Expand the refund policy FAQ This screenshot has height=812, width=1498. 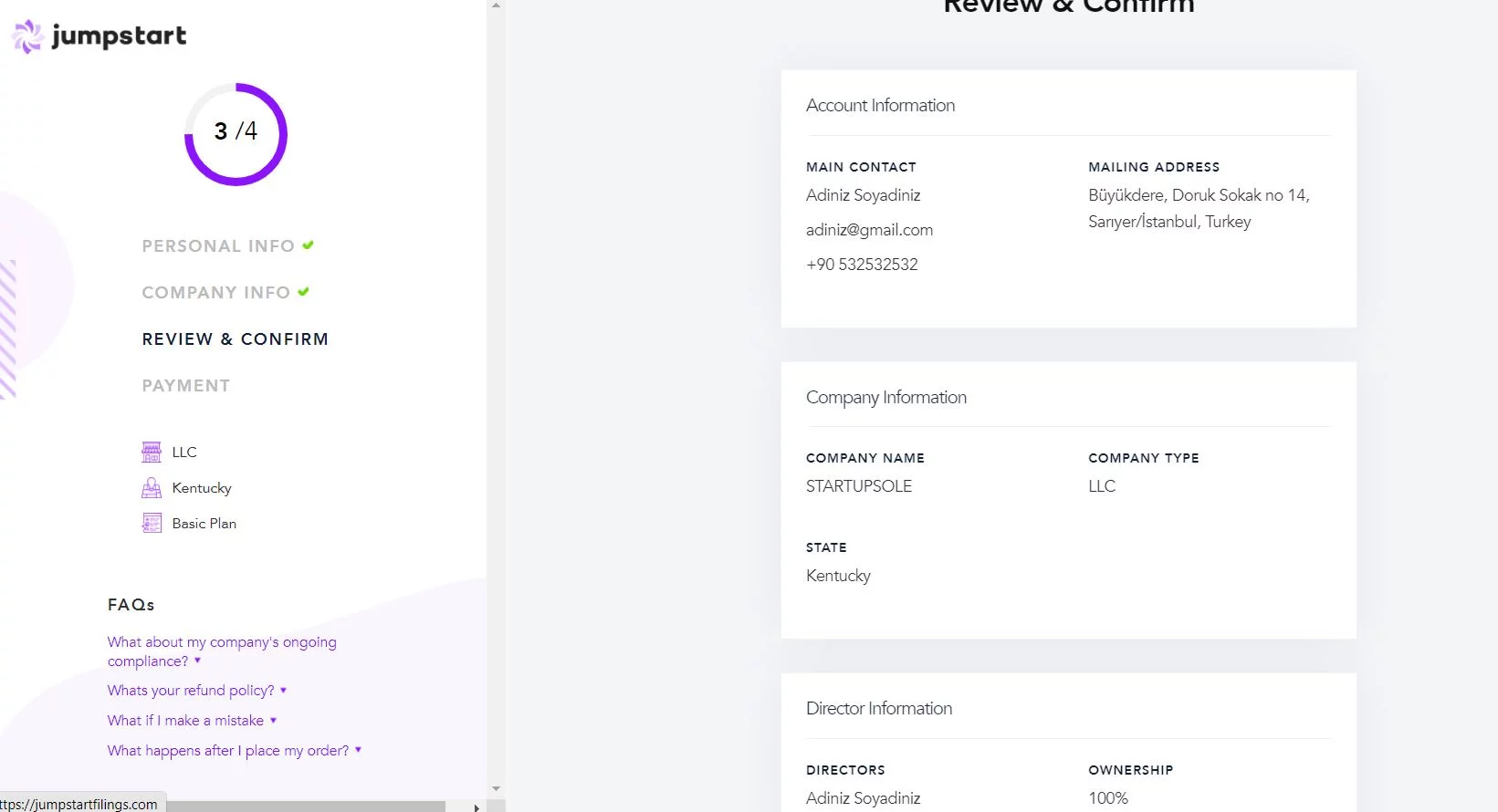(196, 691)
